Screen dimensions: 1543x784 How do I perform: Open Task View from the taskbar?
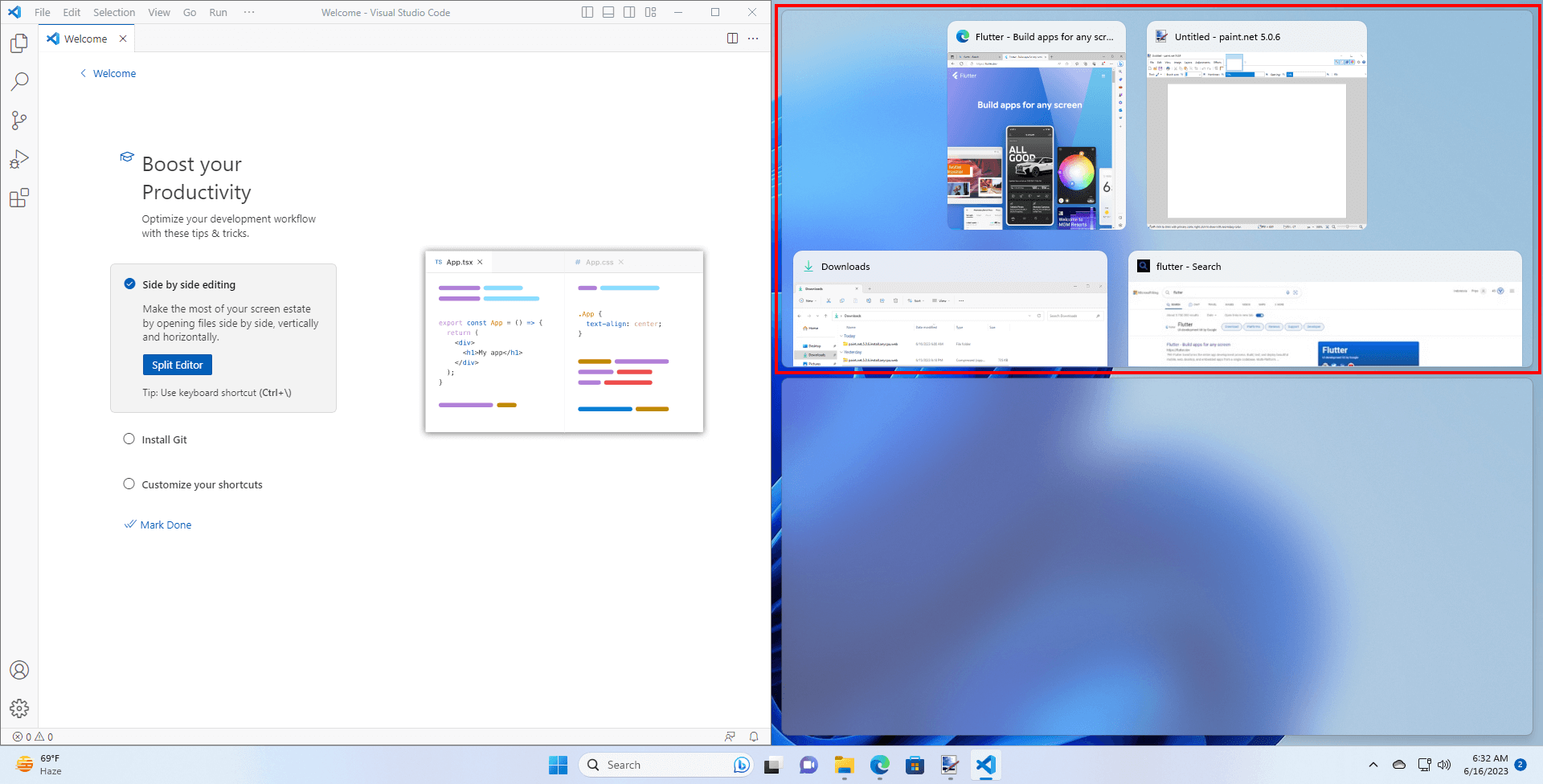(772, 765)
